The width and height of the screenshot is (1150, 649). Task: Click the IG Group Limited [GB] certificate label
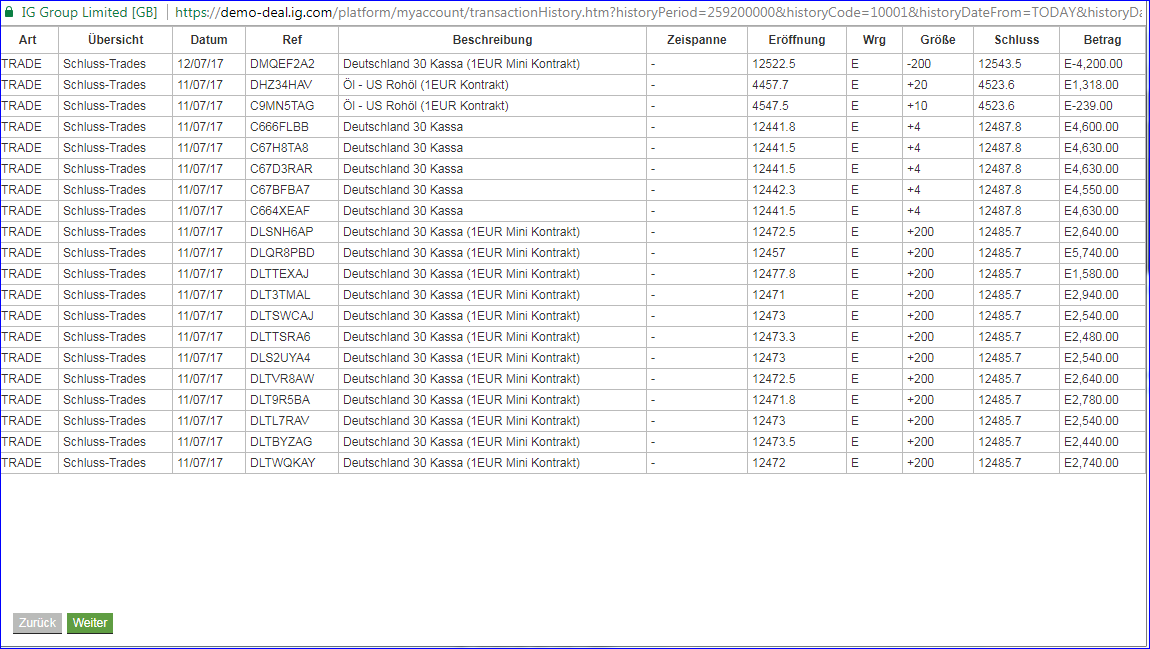point(89,12)
